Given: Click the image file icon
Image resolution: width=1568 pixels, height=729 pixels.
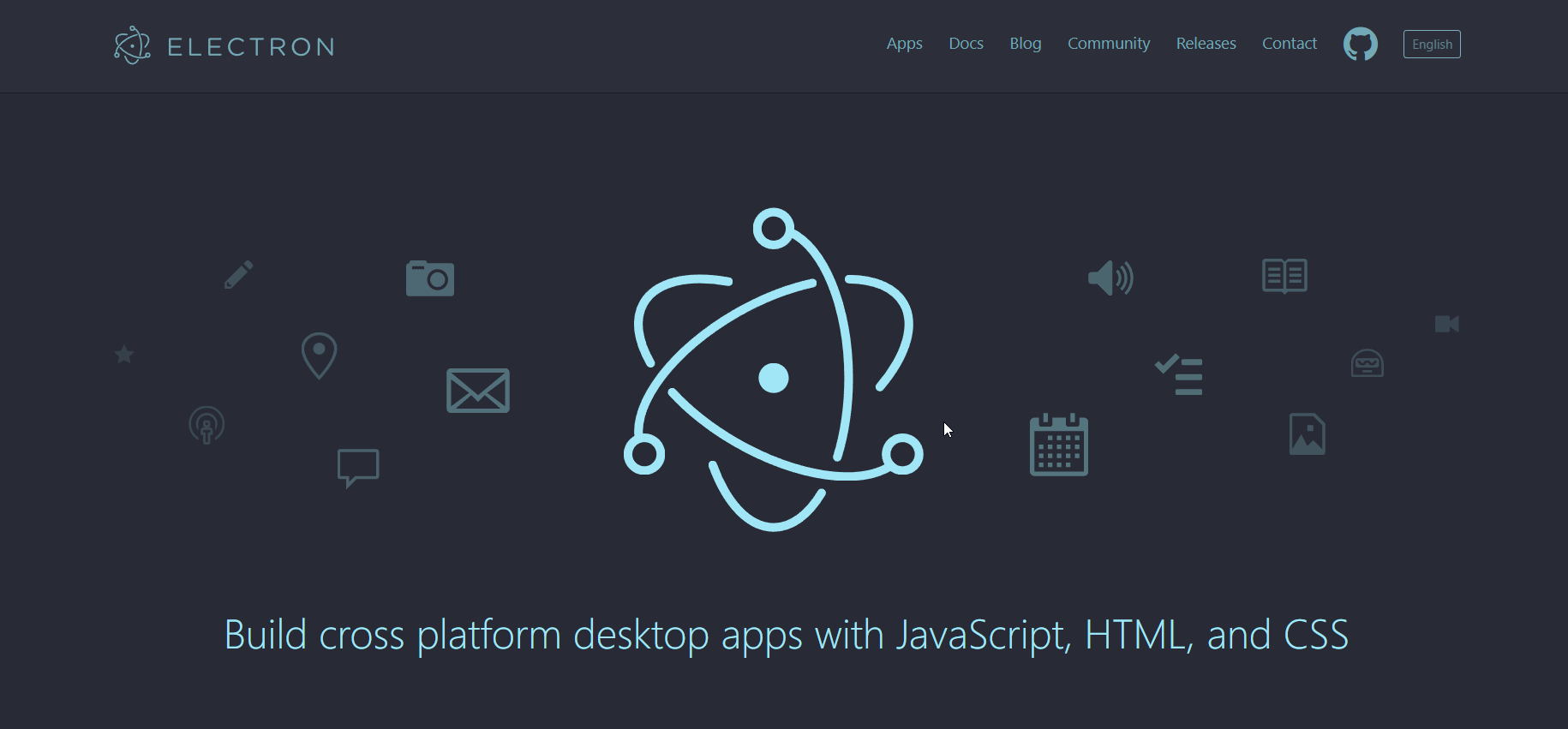Looking at the screenshot, I should 1308,434.
